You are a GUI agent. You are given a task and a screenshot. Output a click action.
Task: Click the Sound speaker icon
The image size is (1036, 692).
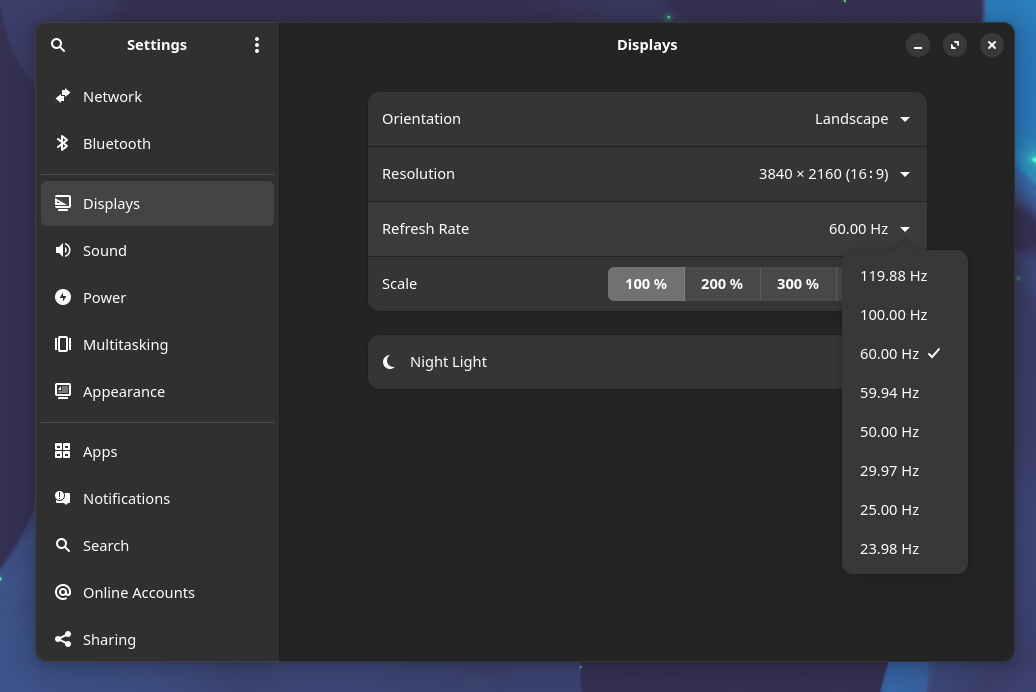[63, 250]
